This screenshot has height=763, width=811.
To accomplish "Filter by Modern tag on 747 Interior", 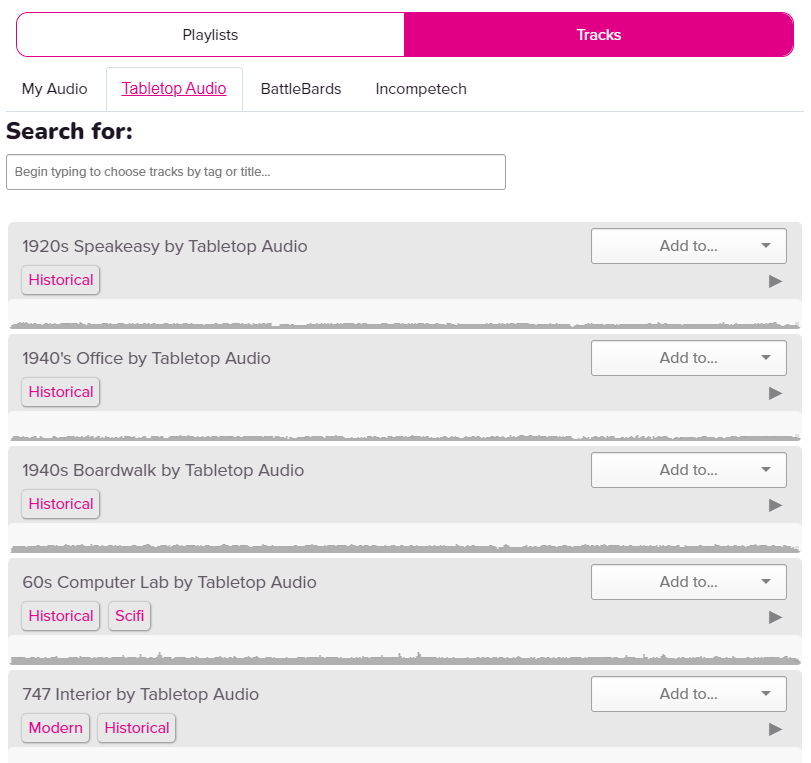I will (55, 728).
